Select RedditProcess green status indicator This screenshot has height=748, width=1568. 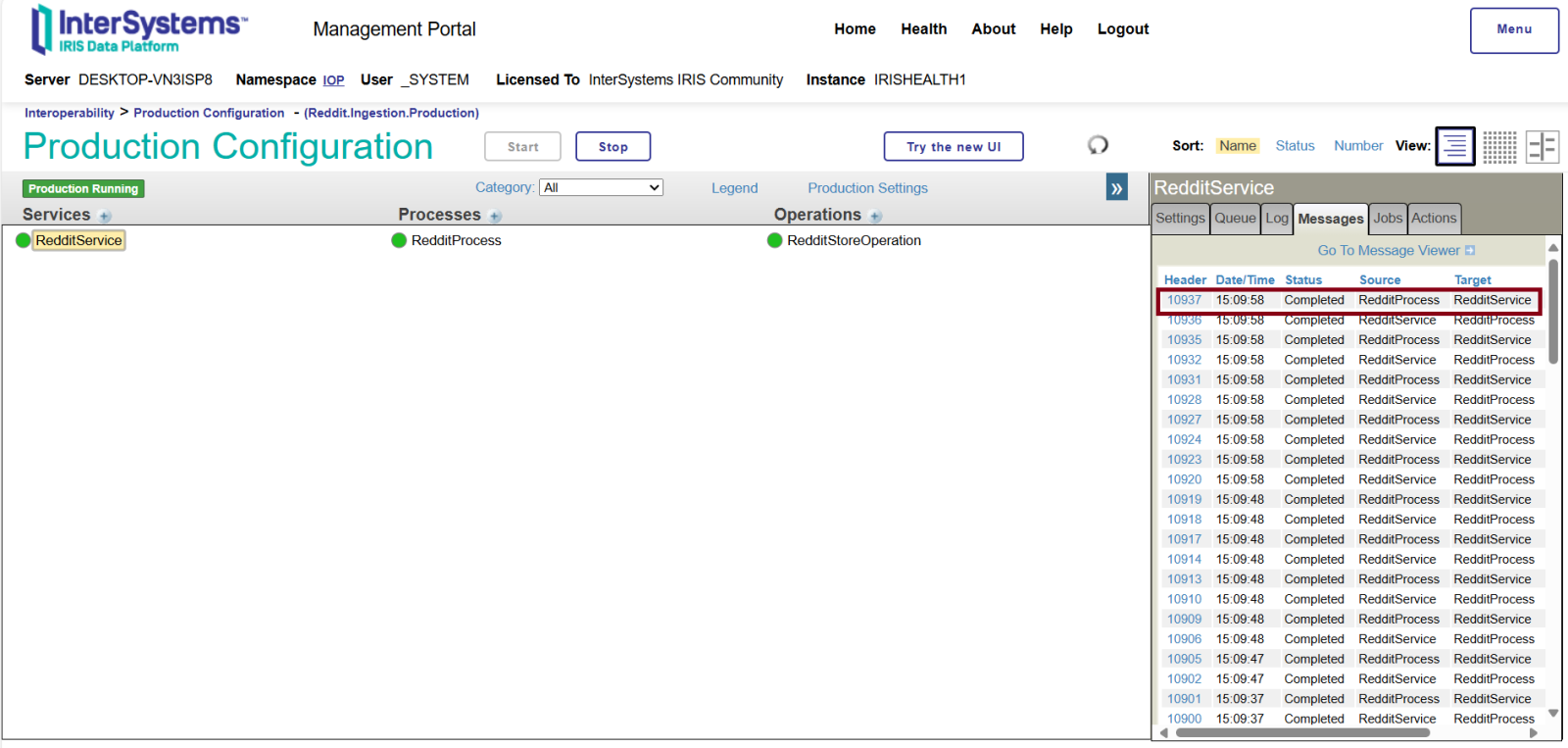click(399, 240)
